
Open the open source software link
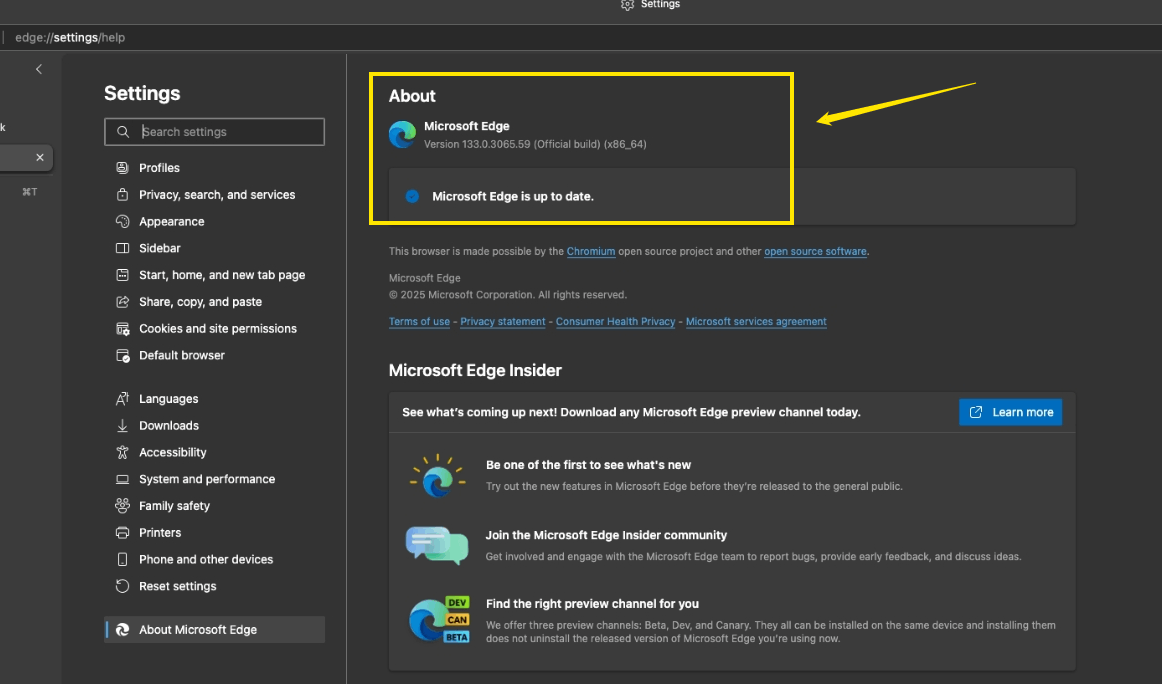click(815, 251)
